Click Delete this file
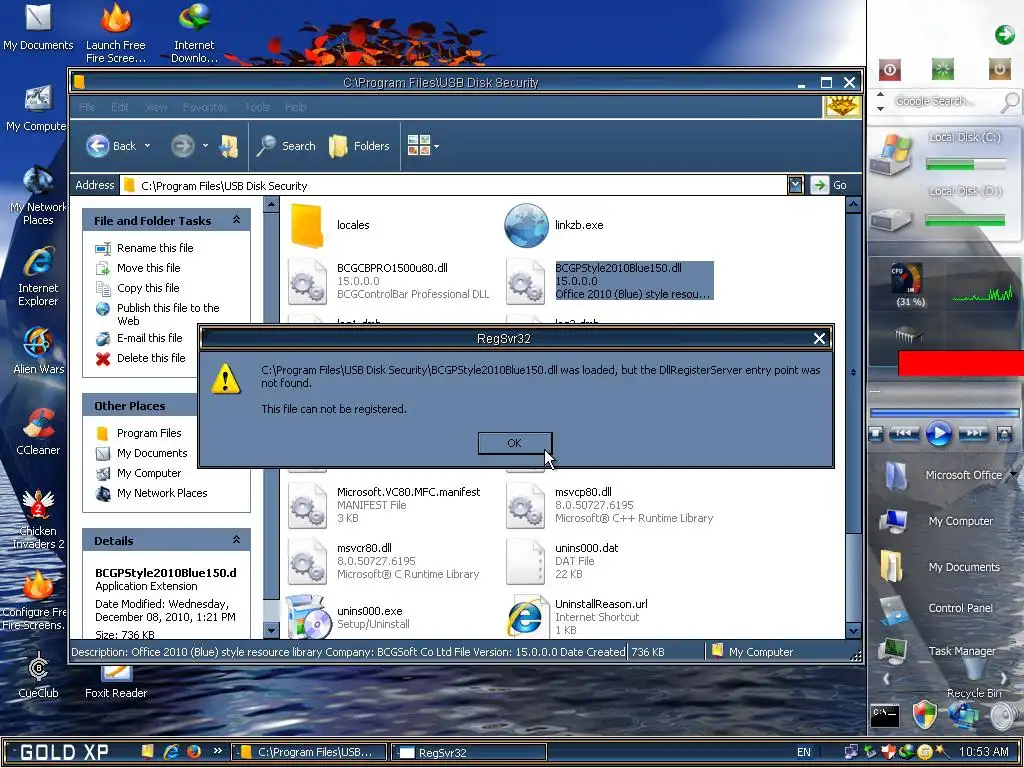The height and width of the screenshot is (768, 1024). tap(151, 359)
